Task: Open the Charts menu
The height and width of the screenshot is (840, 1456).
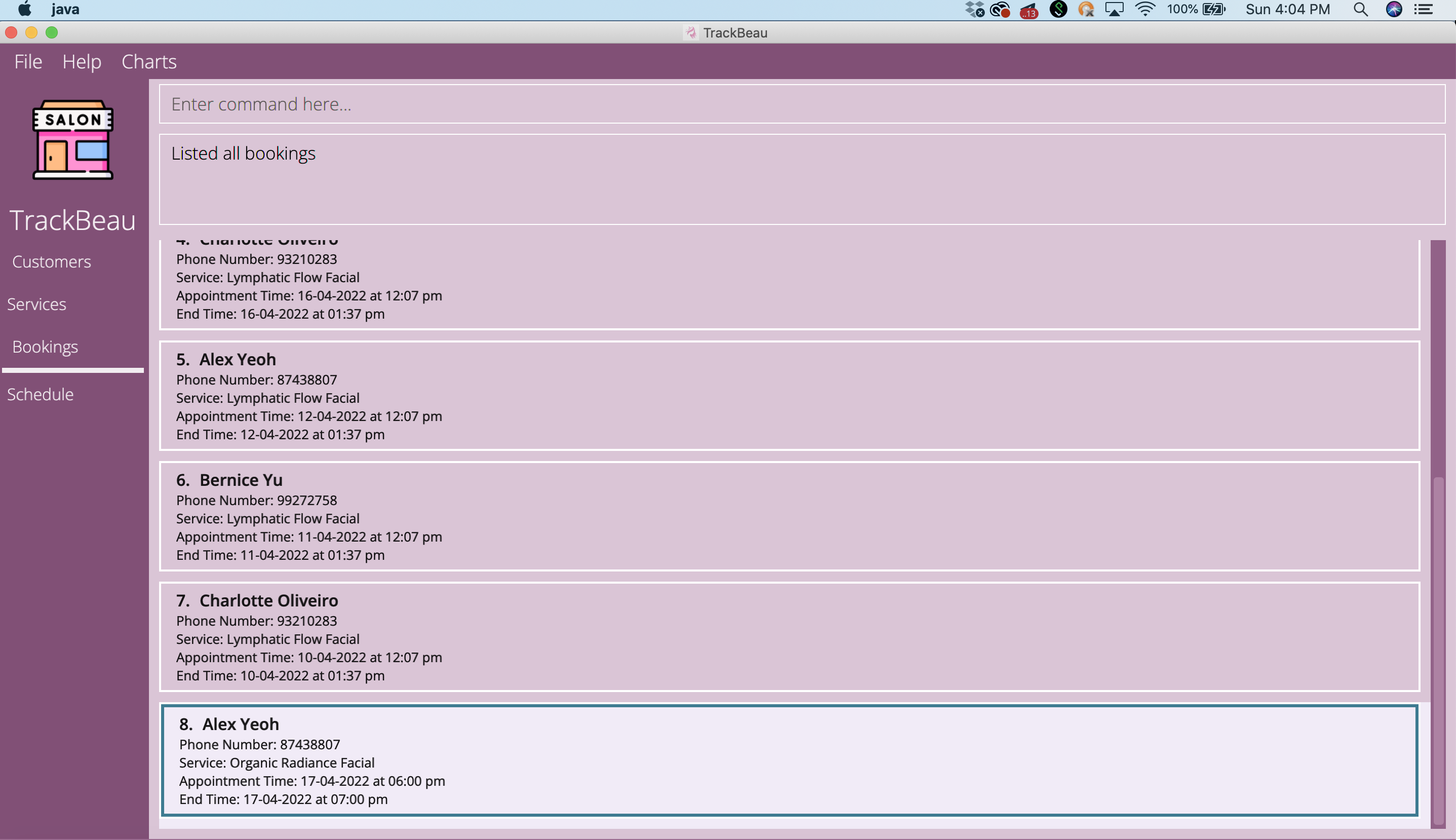Action: pos(149,61)
